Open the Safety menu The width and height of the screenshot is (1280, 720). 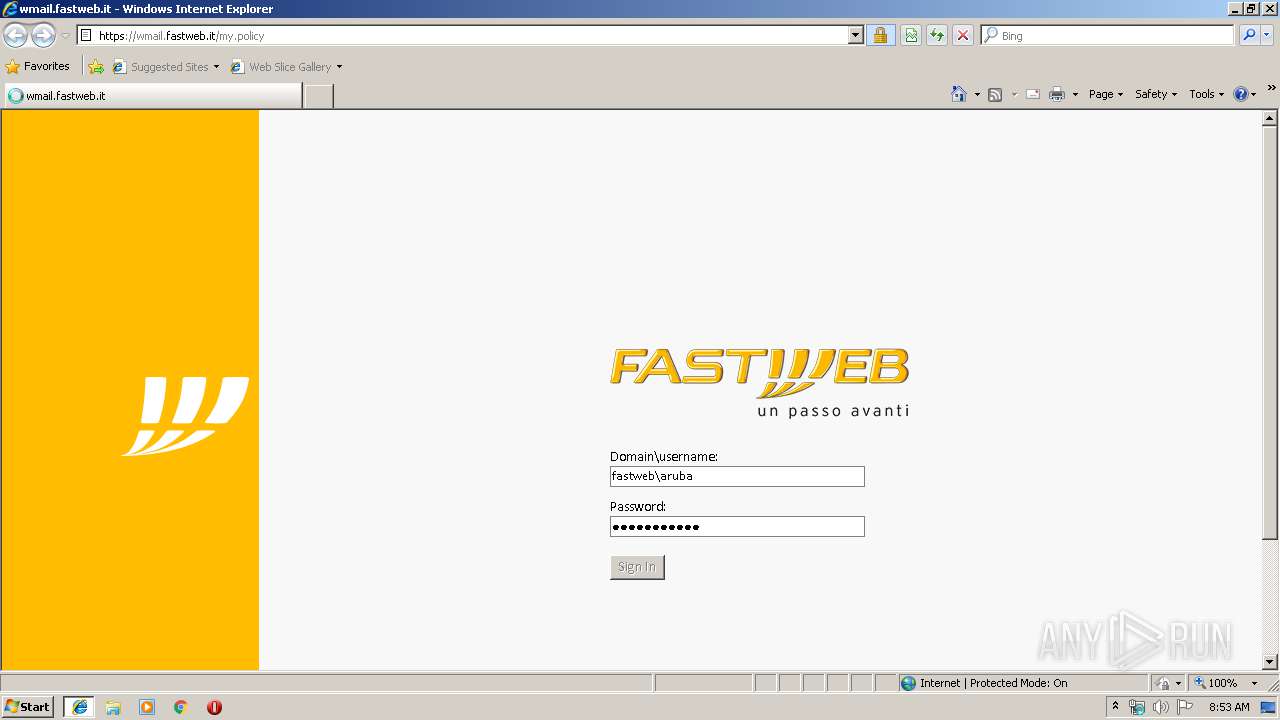pyautogui.click(x=1156, y=94)
